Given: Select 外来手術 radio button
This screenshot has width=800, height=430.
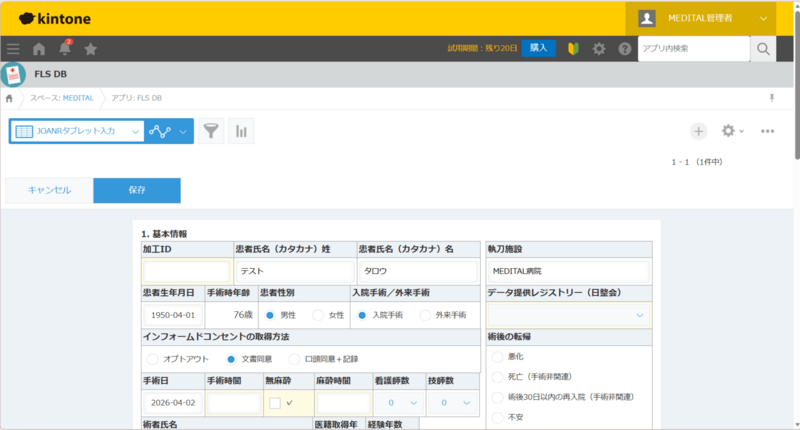Looking at the screenshot, I should [425, 315].
